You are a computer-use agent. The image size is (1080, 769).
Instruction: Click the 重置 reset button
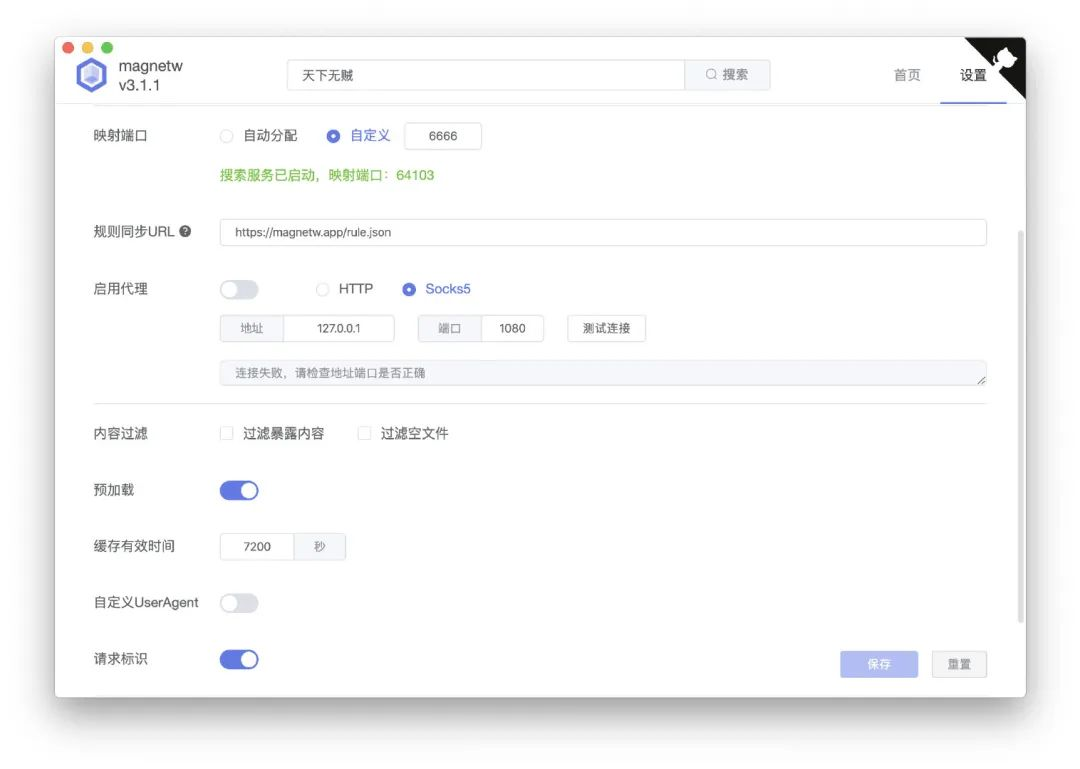(958, 663)
